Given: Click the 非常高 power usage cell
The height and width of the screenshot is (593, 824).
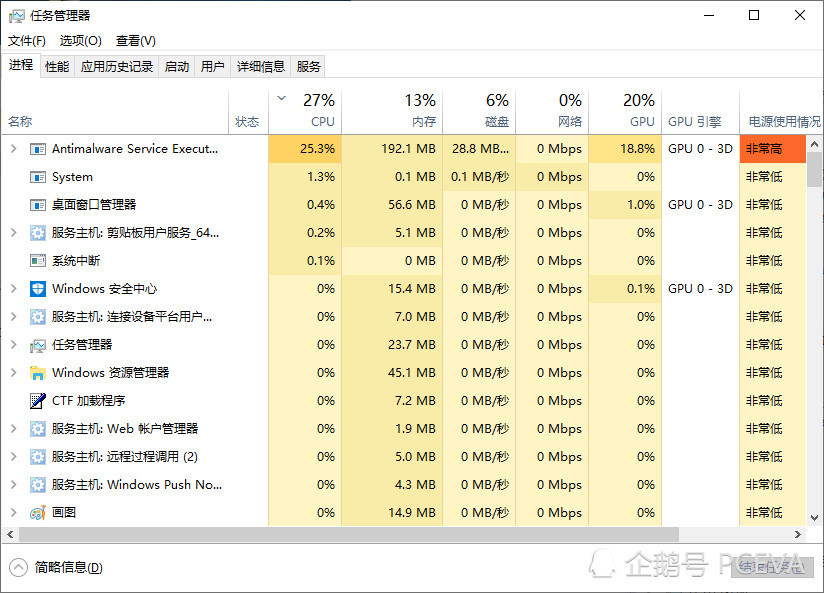Looking at the screenshot, I should click(772, 149).
